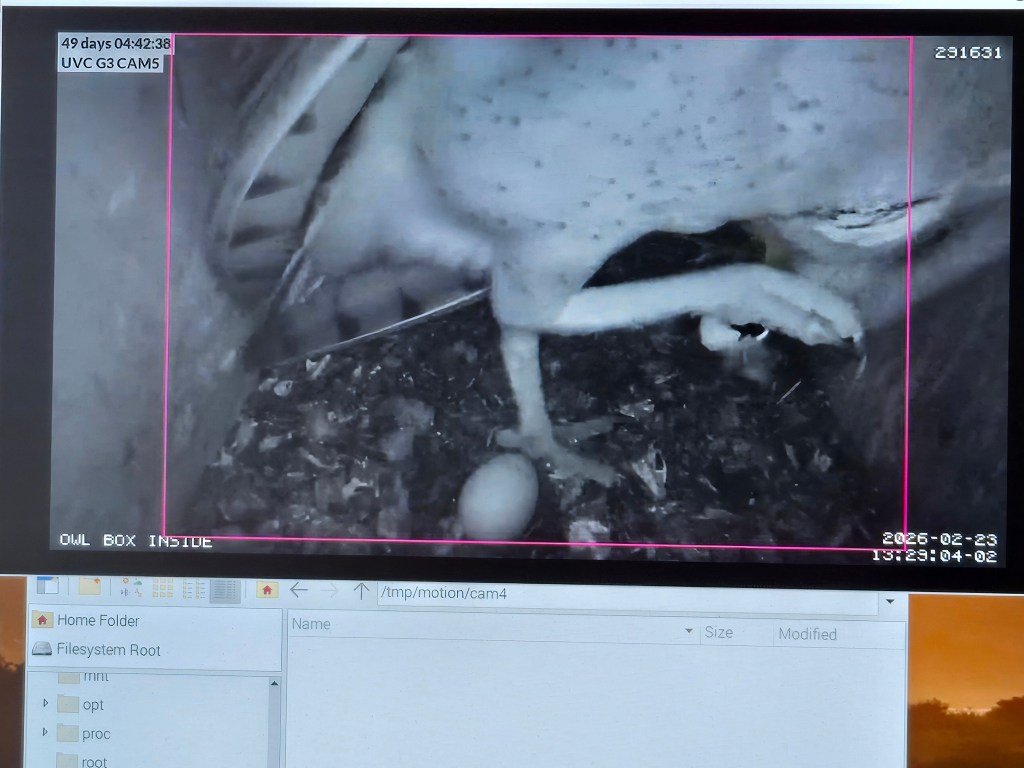Go forward with the right arrow
Image resolution: width=1024 pixels, height=768 pixels.
(329, 591)
